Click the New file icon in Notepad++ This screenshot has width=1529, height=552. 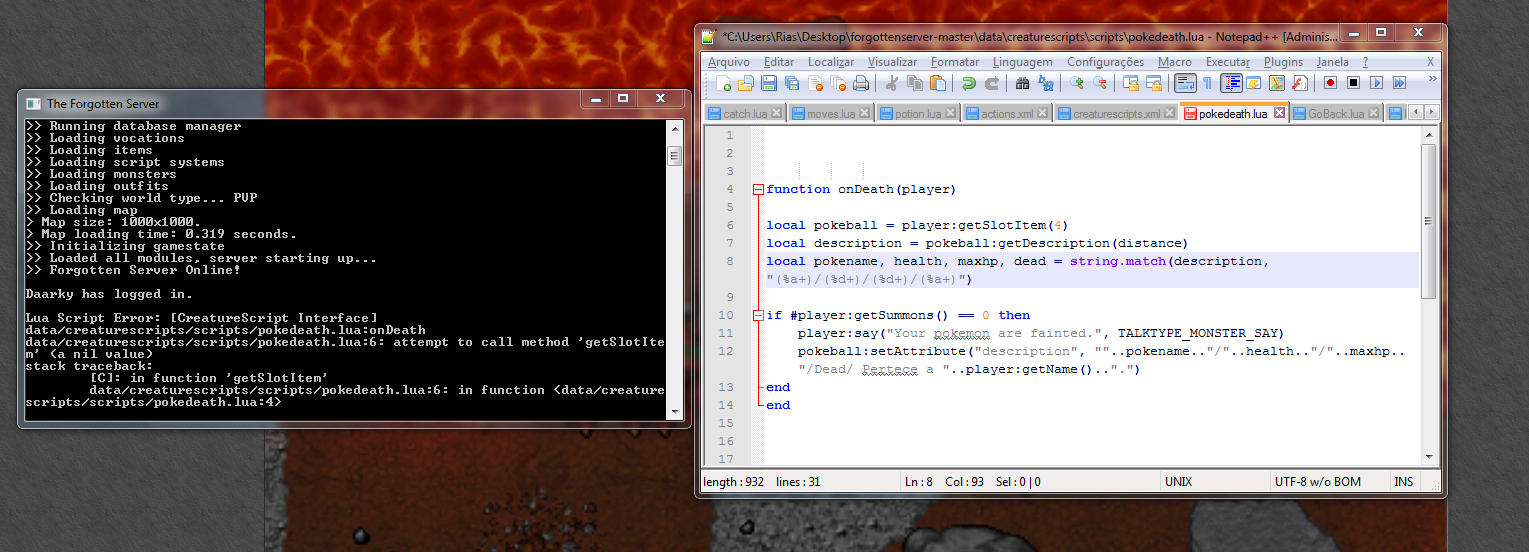point(723,83)
